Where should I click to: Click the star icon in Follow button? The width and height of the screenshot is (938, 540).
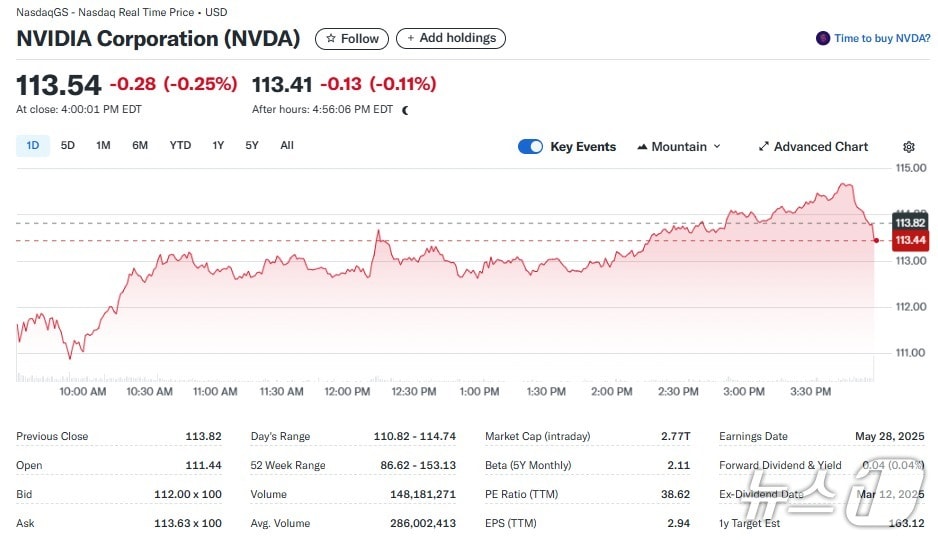point(331,39)
